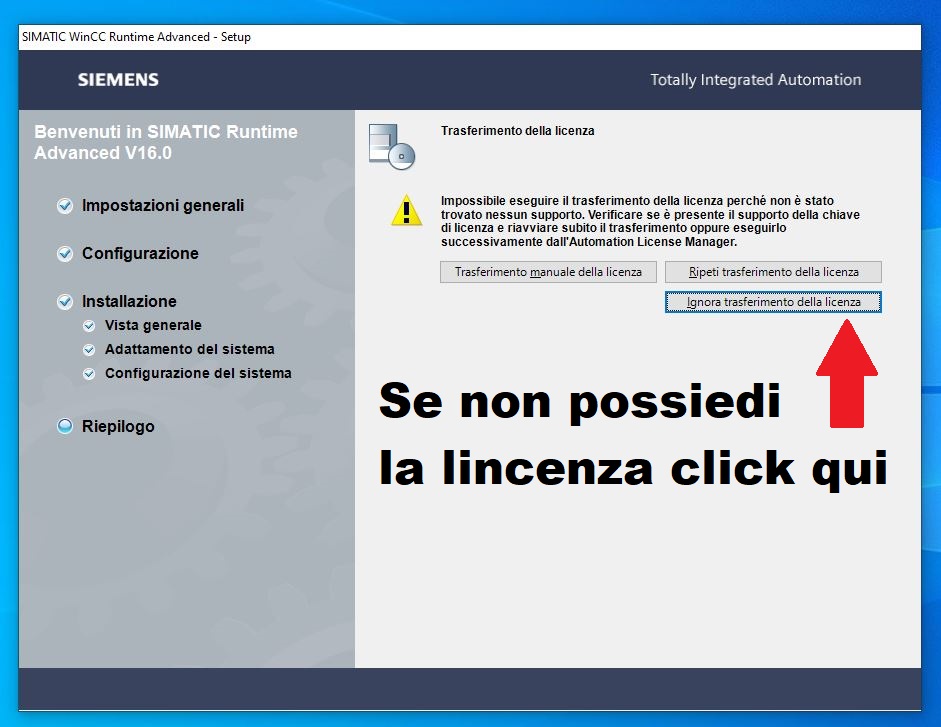Click the Benvenuti in SIMATIC Runtime Advanced title
Image resolution: width=941 pixels, height=727 pixels.
click(166, 142)
